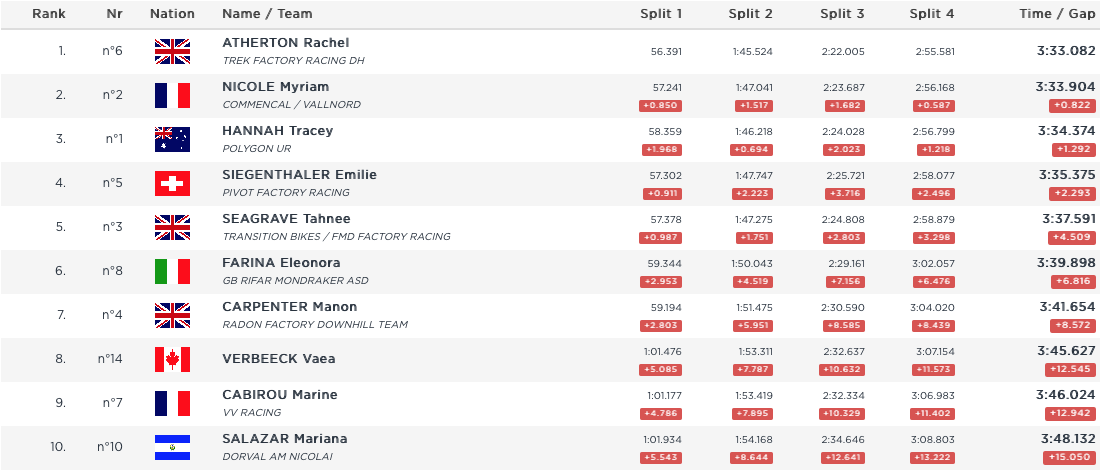The height and width of the screenshot is (472, 1100).
Task: Select team COMMENCAL / VALLNORD
Action: tap(291, 105)
